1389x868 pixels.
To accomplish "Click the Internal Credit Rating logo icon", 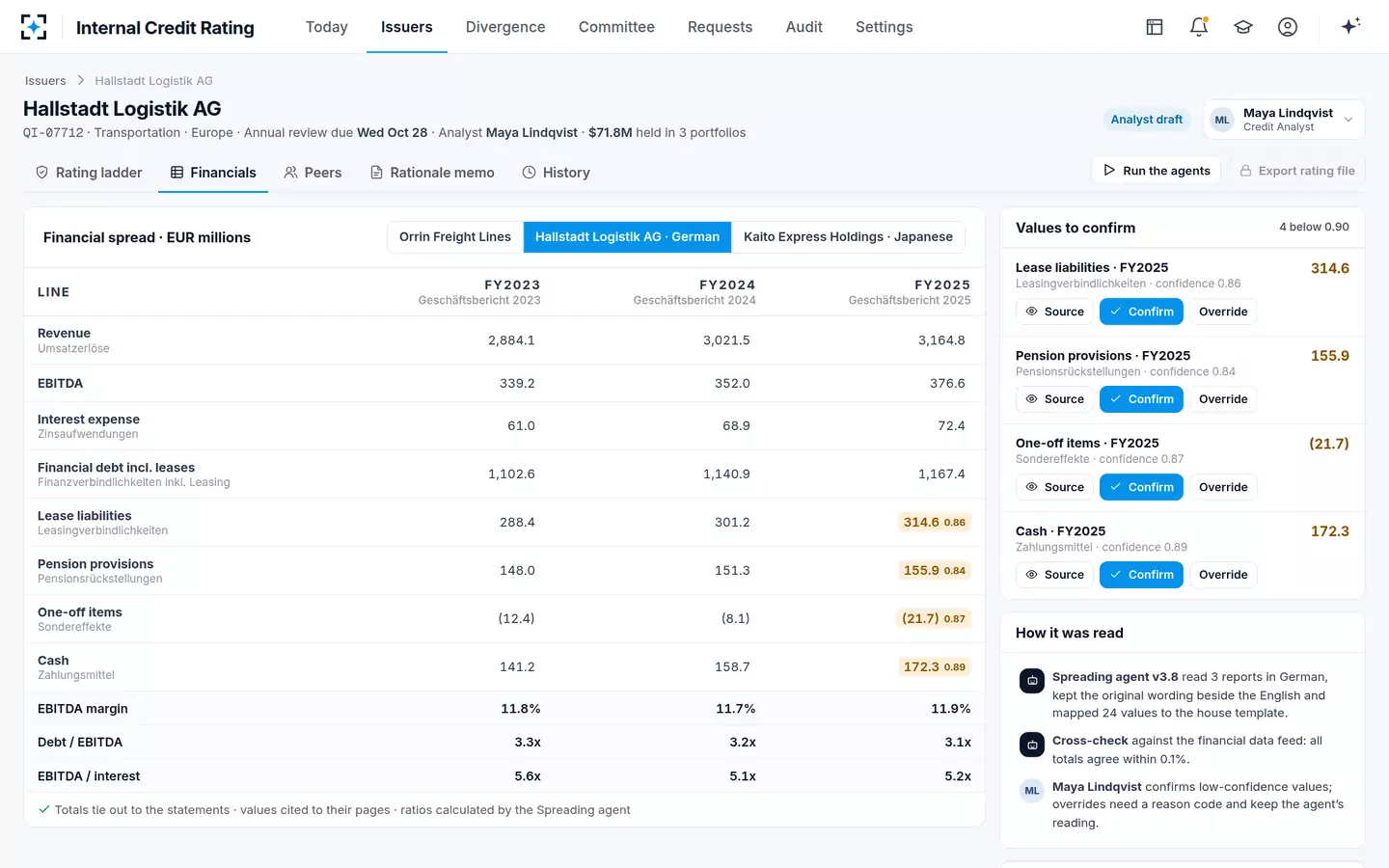I will [34, 27].
